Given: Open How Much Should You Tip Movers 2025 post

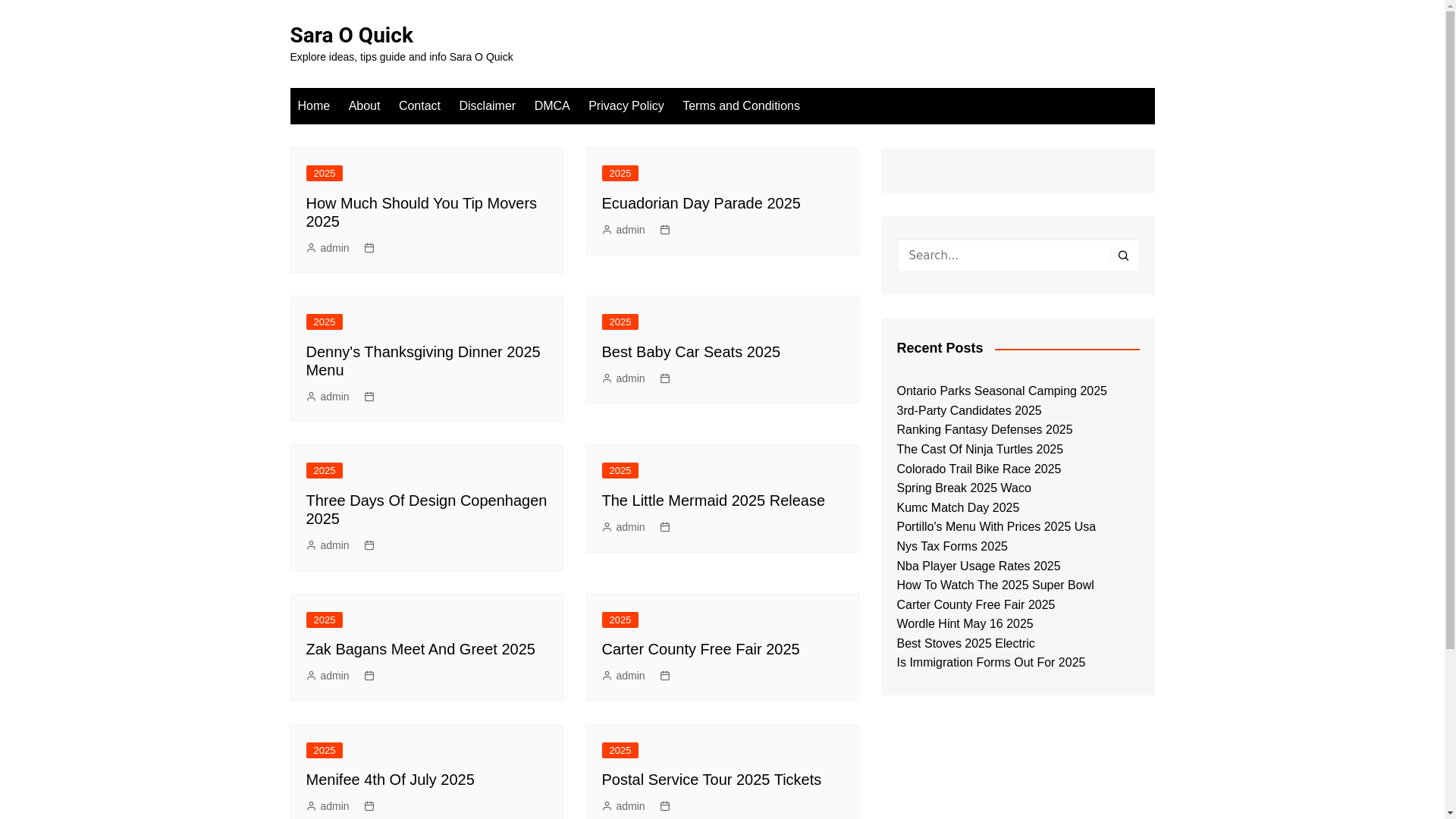Looking at the screenshot, I should [x=422, y=212].
